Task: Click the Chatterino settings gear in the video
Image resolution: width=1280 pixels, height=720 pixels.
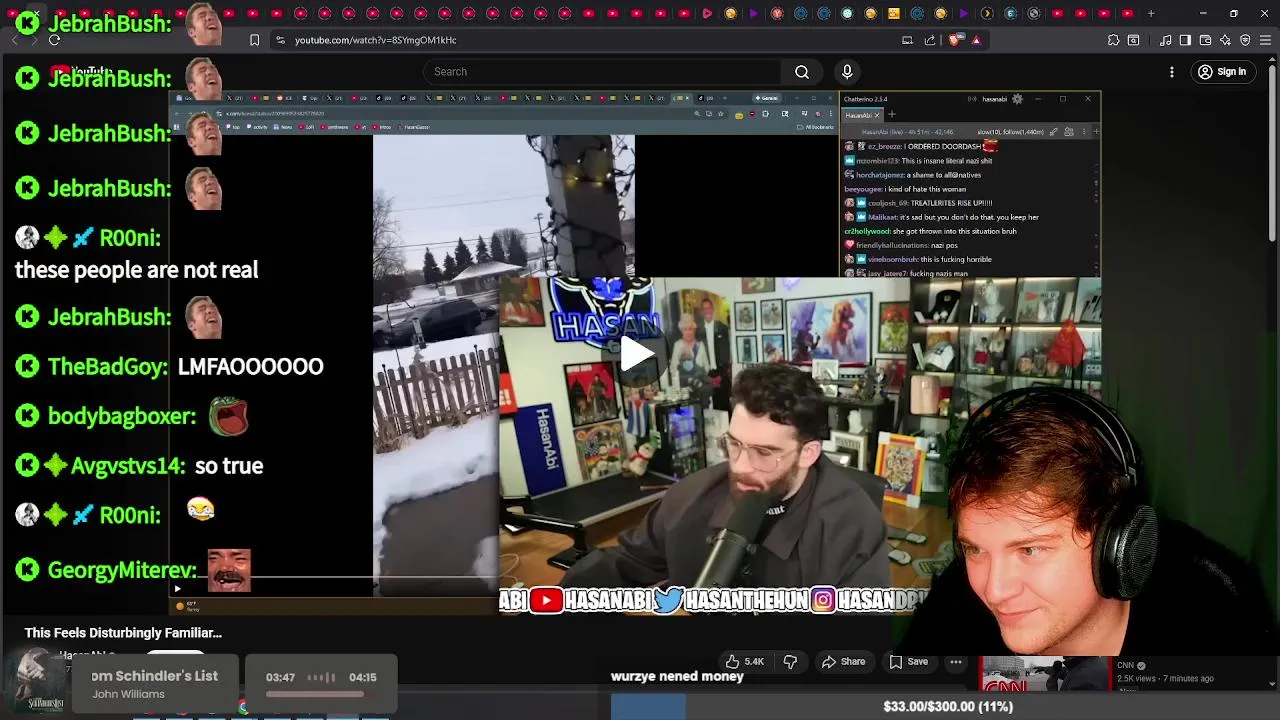Action: 1017,99
